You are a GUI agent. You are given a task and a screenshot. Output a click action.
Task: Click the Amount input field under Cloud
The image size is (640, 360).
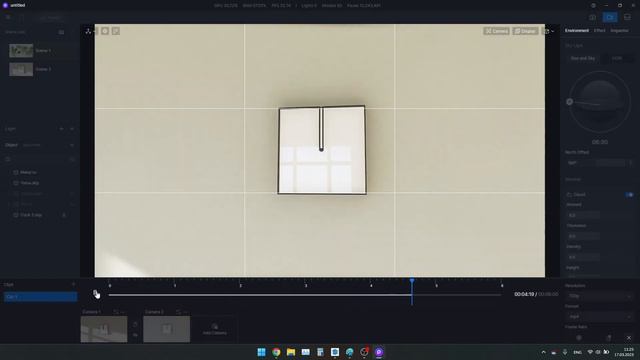tap(583, 215)
